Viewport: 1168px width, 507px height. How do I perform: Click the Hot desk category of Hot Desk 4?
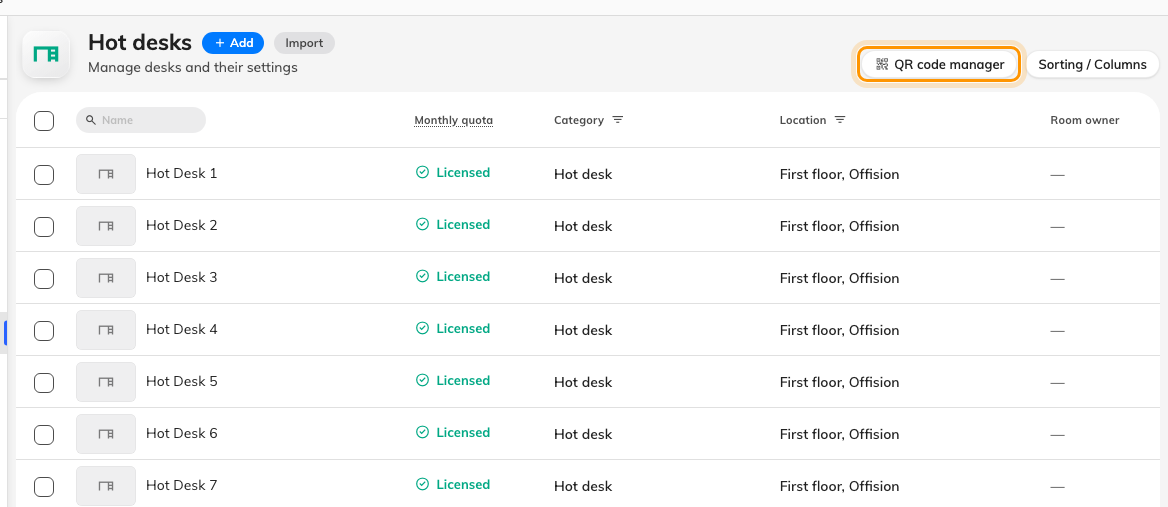(x=583, y=331)
